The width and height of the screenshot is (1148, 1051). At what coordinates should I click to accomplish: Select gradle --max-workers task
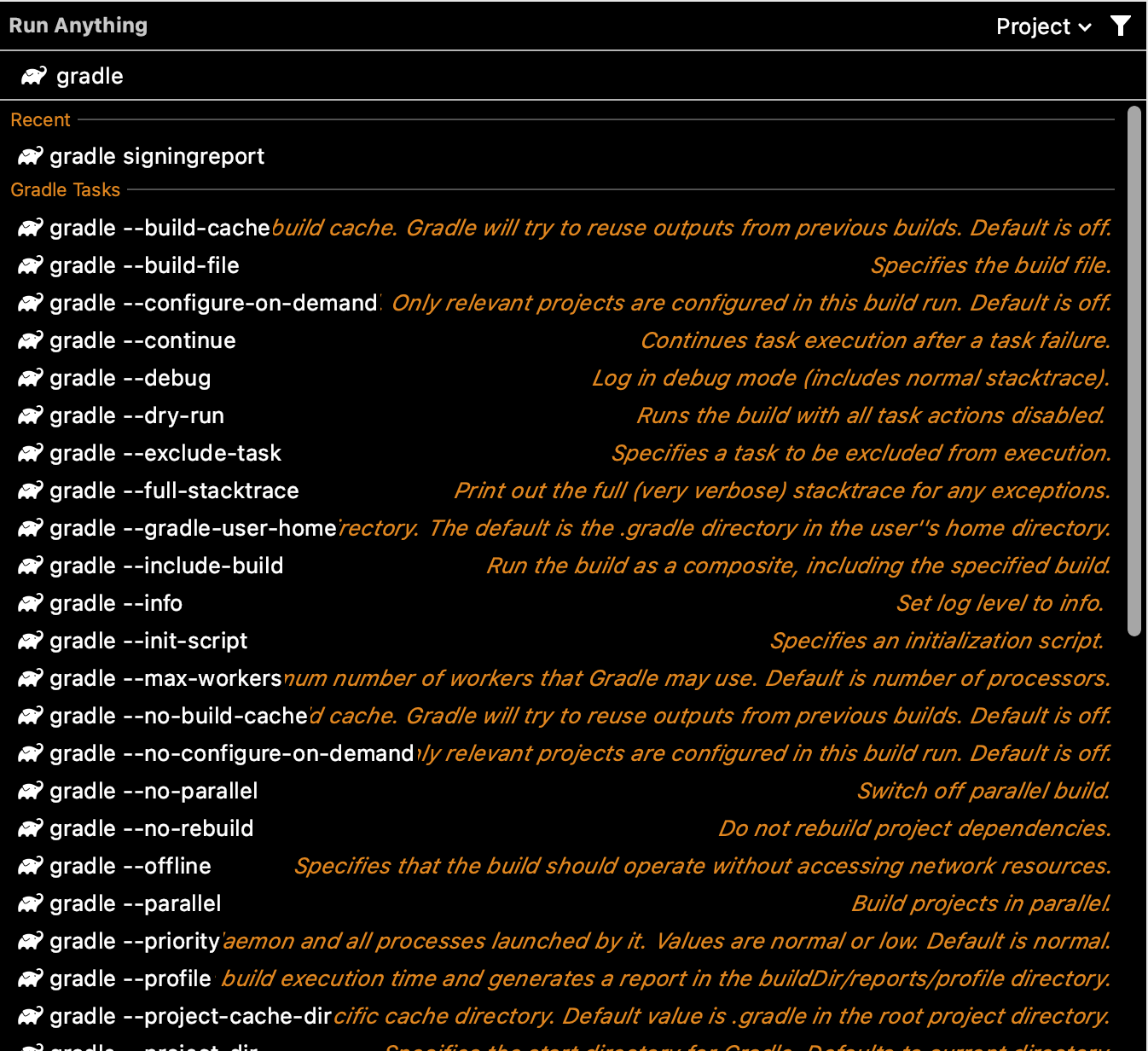coord(563,678)
